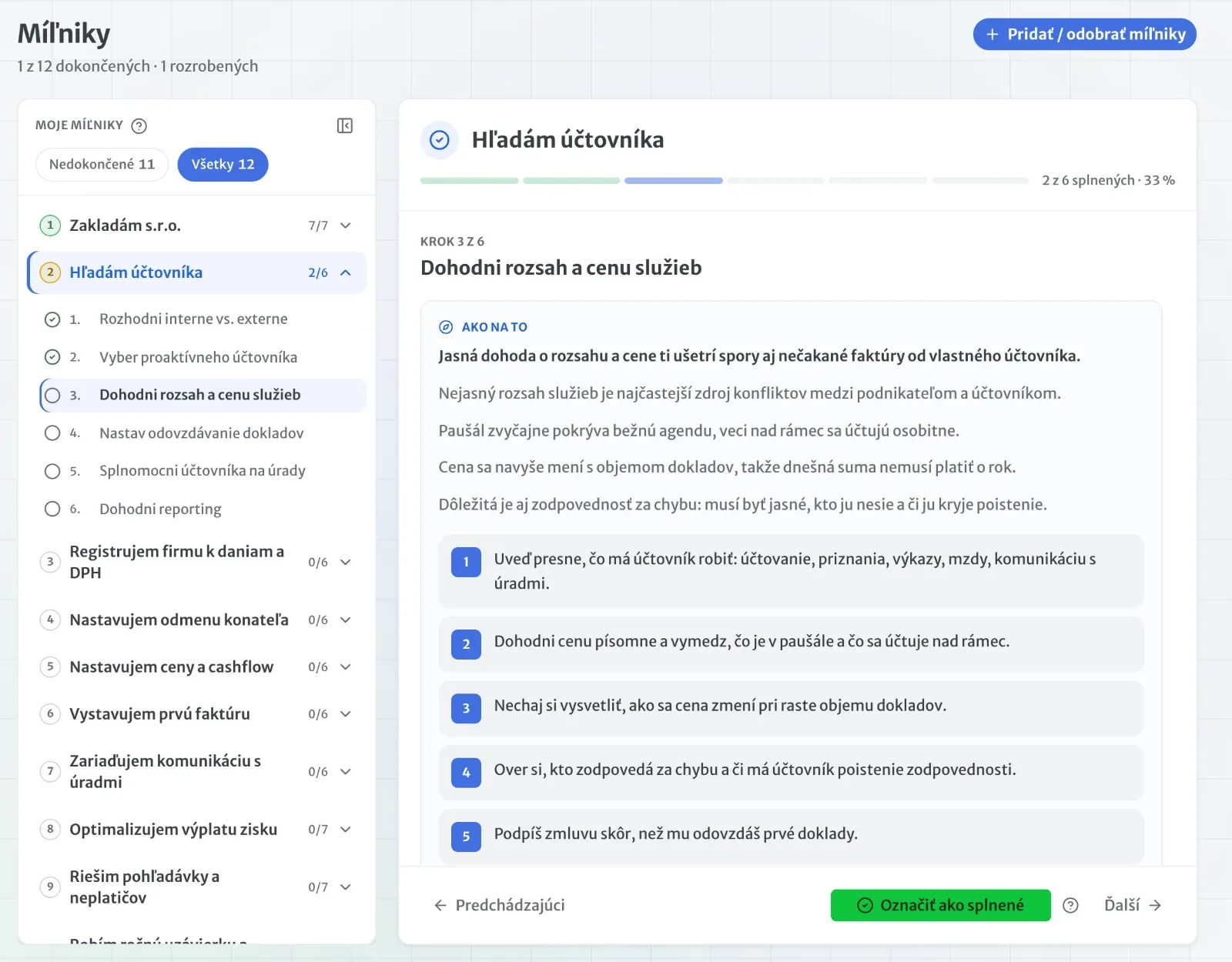Expand Optimalizujem výplatu zisku milestone
Image resolution: width=1232 pixels, height=962 pixels.
pyautogui.click(x=346, y=829)
